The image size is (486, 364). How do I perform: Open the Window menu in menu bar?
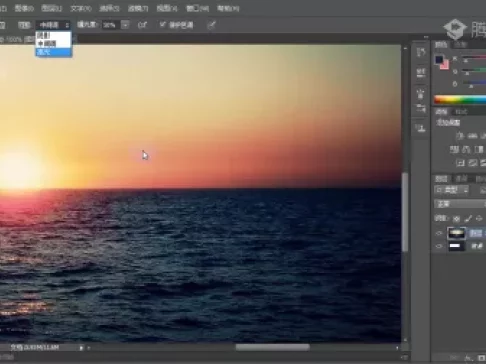pyautogui.click(x=197, y=8)
